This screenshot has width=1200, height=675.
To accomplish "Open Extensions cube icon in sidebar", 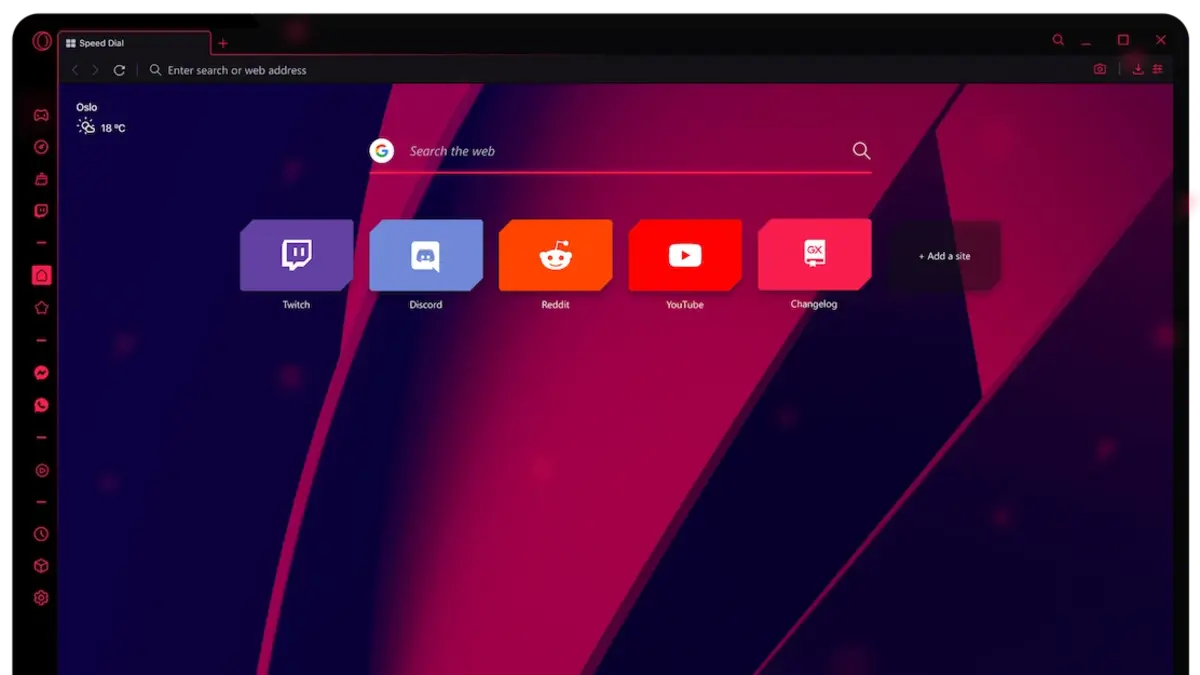I will [41, 566].
